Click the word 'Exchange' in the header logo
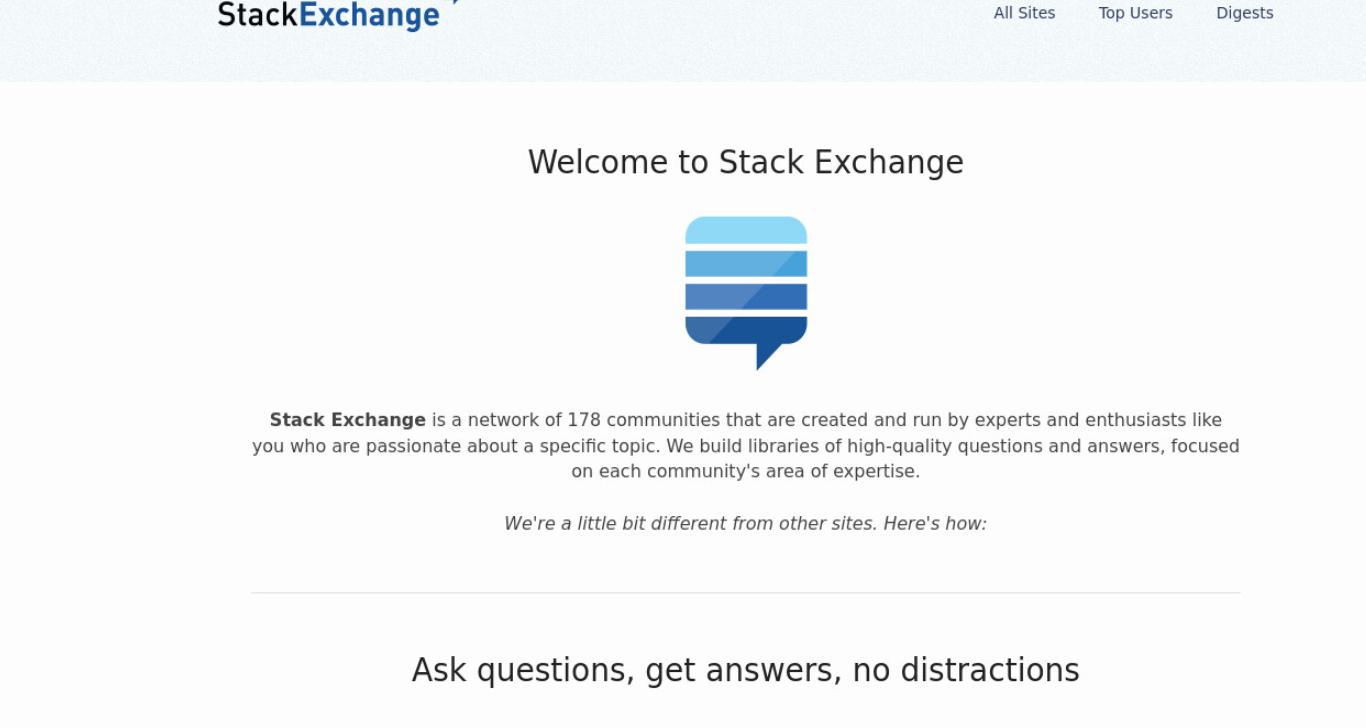This screenshot has width=1366, height=728. pyautogui.click(x=369, y=15)
